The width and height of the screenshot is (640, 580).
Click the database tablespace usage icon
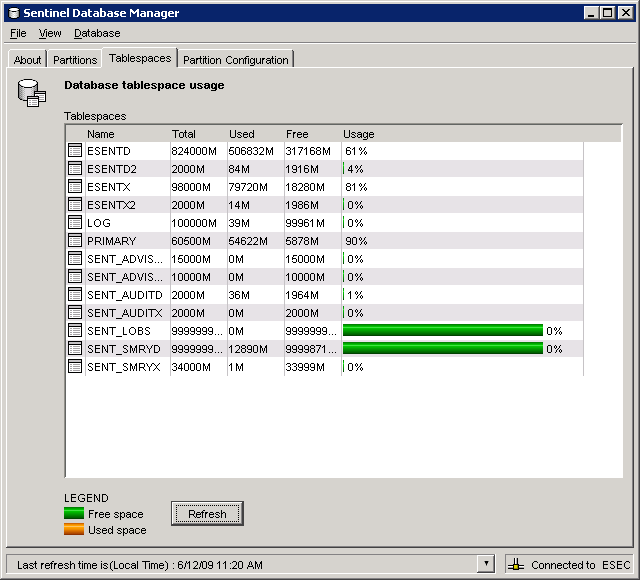click(32, 93)
